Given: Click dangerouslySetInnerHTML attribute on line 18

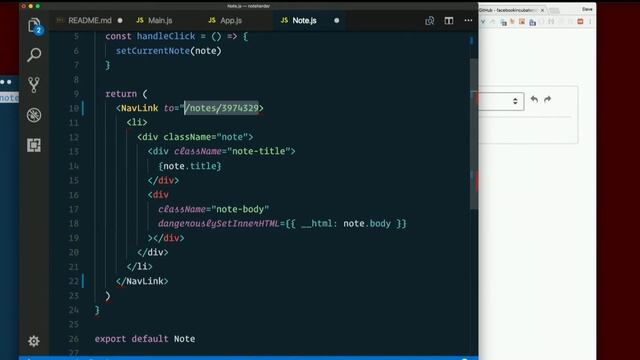Looking at the screenshot, I should (219, 224).
